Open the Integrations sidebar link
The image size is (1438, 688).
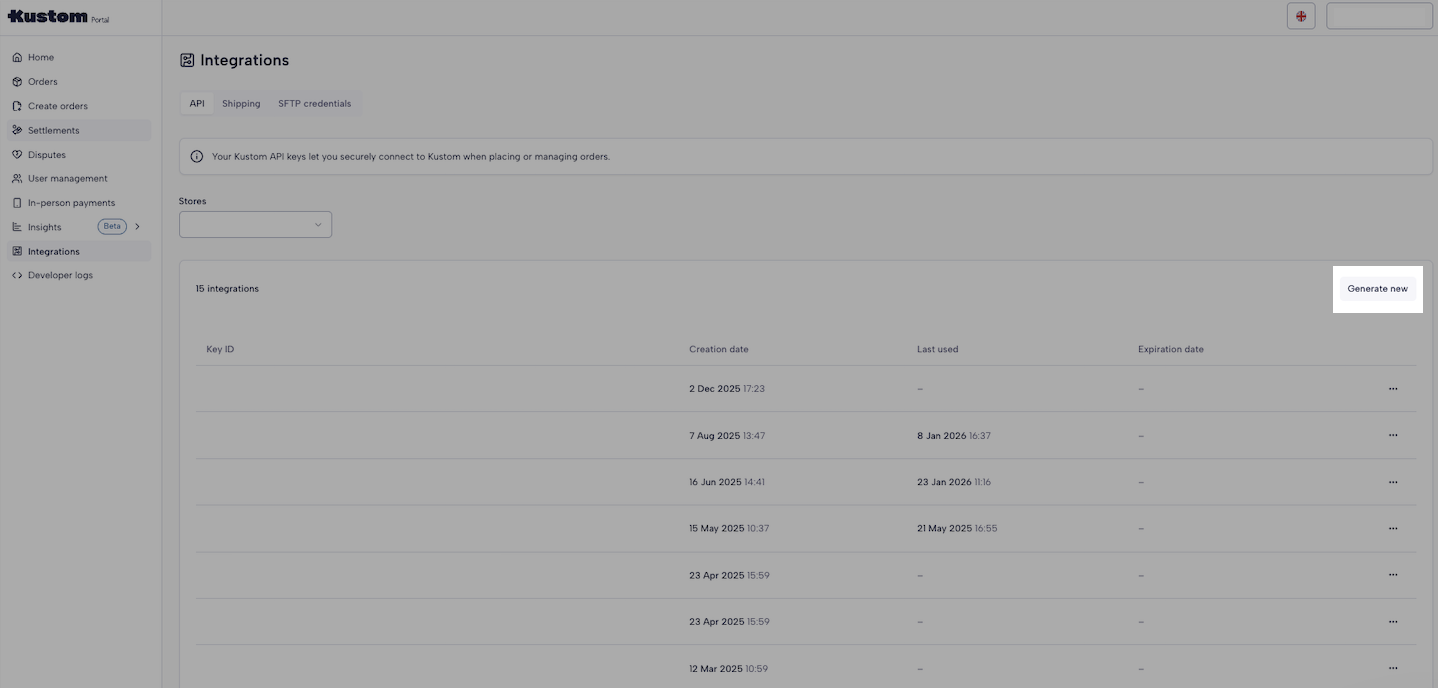coord(54,252)
